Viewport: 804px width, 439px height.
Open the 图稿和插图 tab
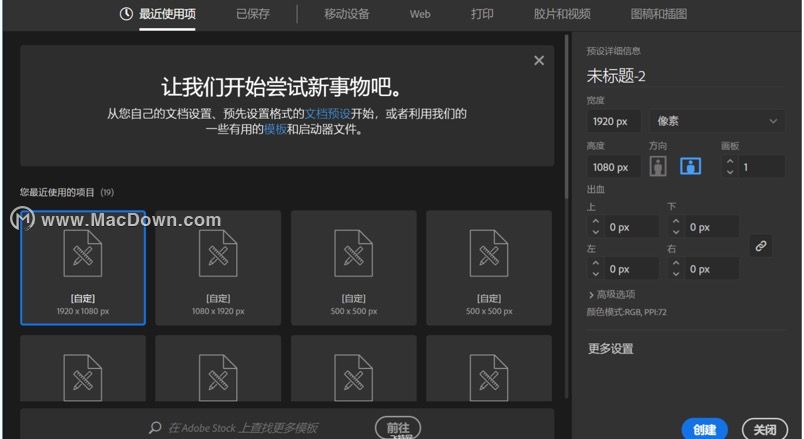659,14
